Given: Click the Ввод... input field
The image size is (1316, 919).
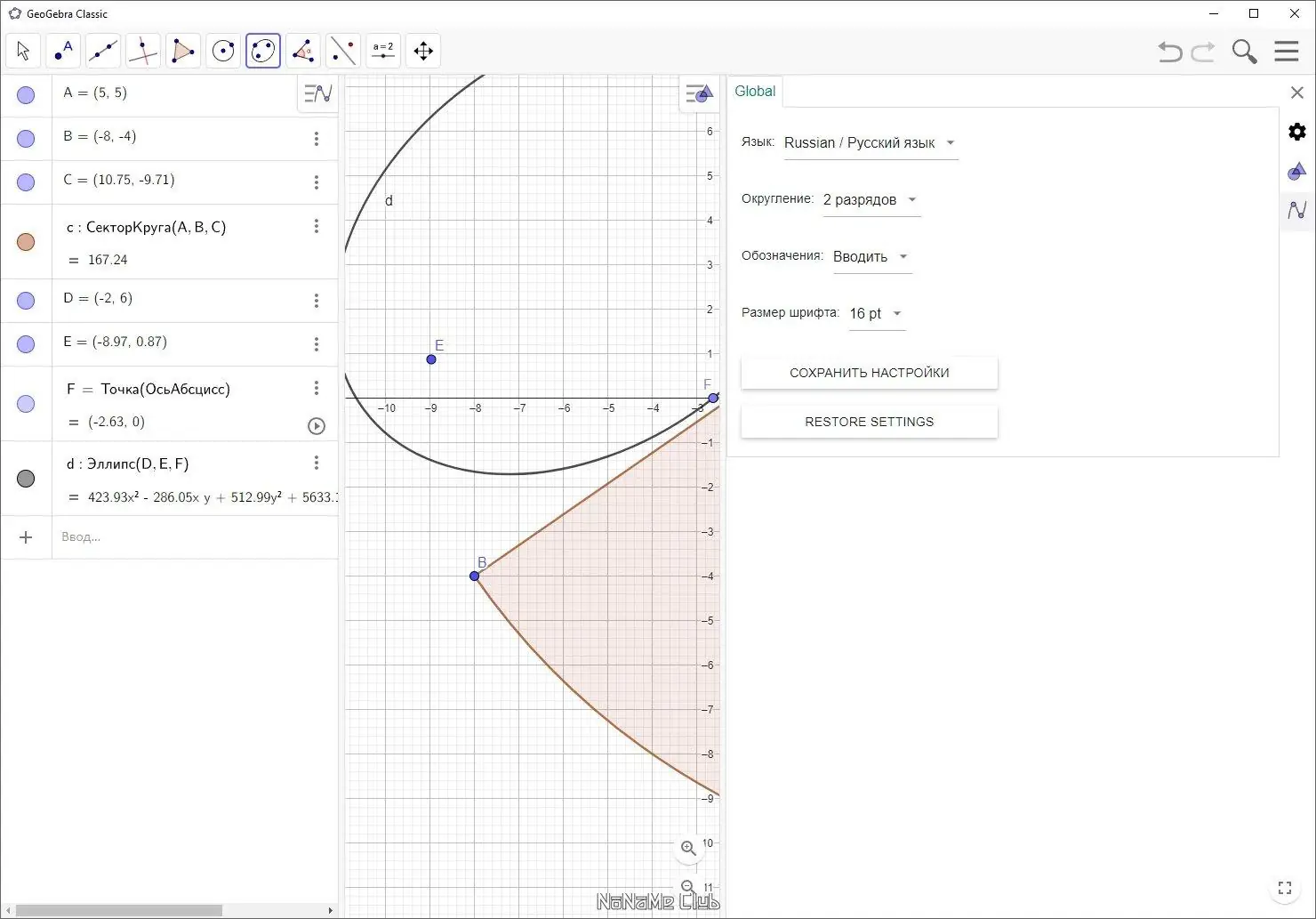Looking at the screenshot, I should (196, 537).
